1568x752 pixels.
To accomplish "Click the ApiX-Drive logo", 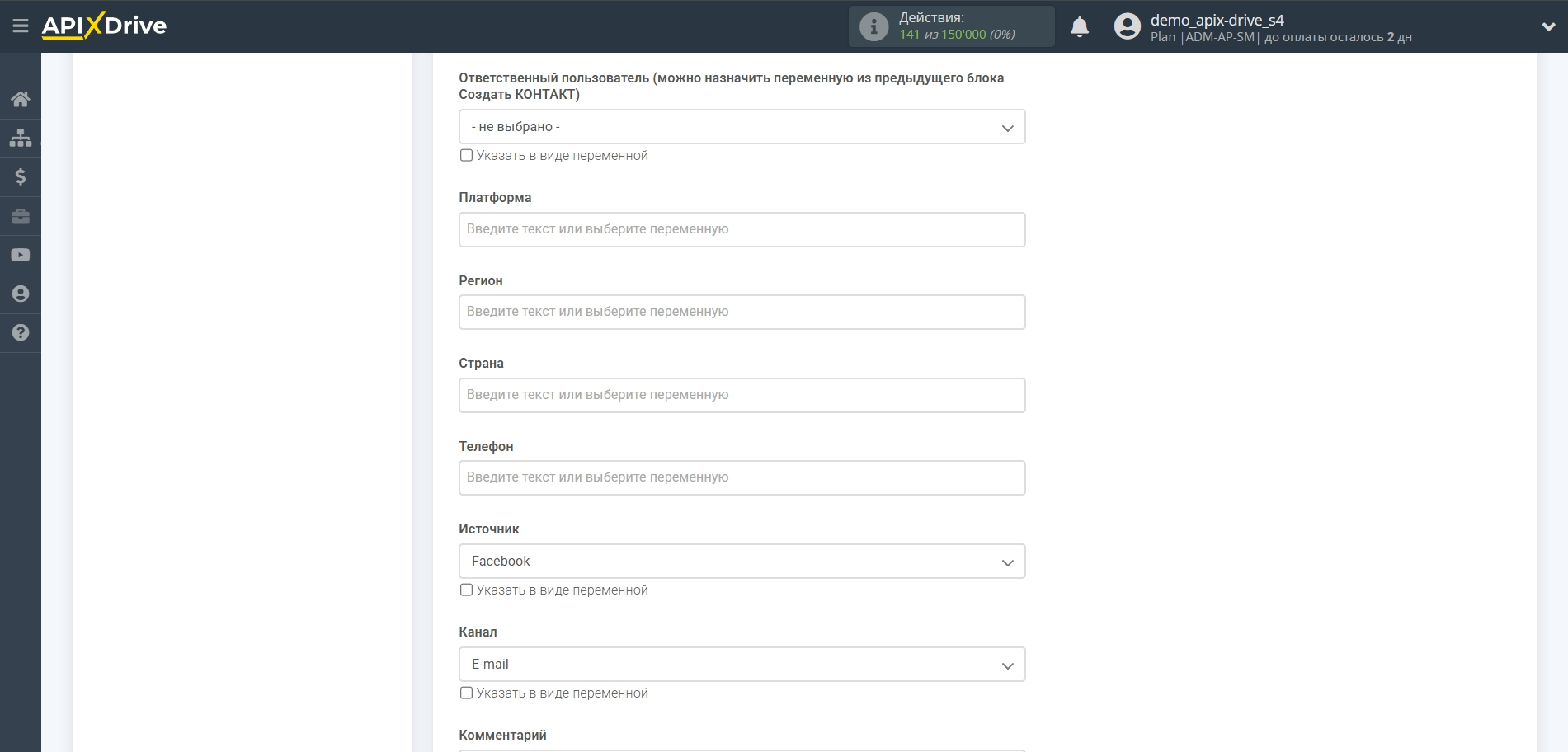I will (x=105, y=26).
